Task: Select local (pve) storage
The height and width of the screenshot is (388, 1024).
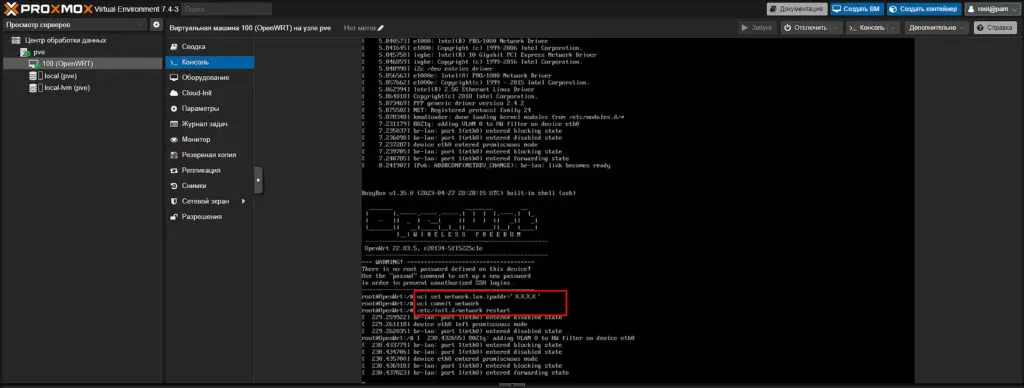Action: click(60, 76)
